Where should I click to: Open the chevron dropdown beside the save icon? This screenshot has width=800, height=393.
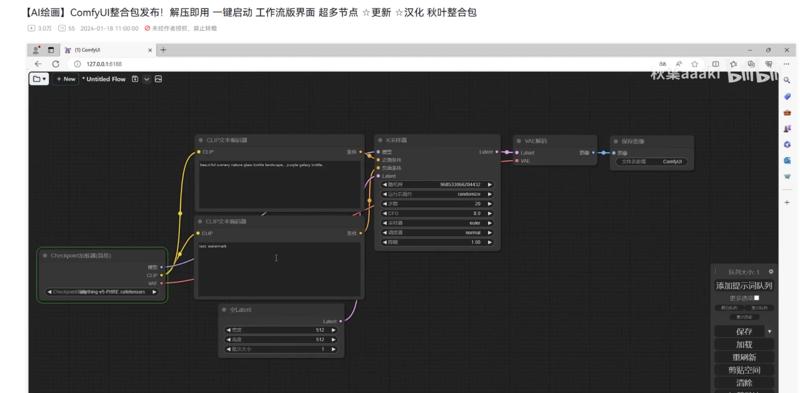146,79
